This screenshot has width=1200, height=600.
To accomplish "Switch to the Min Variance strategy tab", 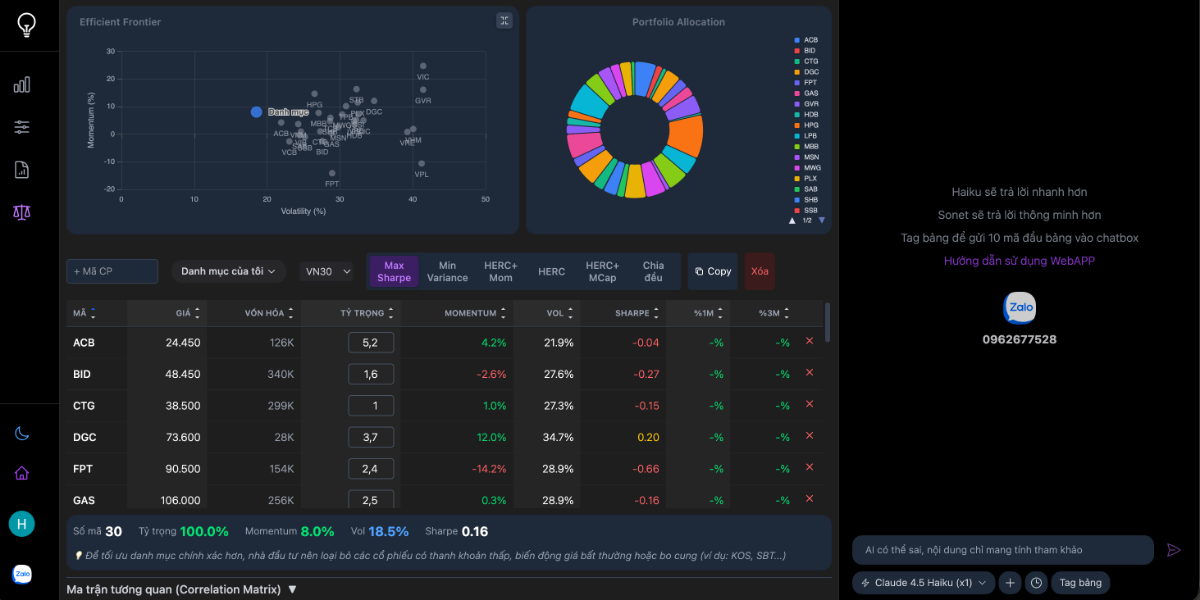I will point(447,271).
